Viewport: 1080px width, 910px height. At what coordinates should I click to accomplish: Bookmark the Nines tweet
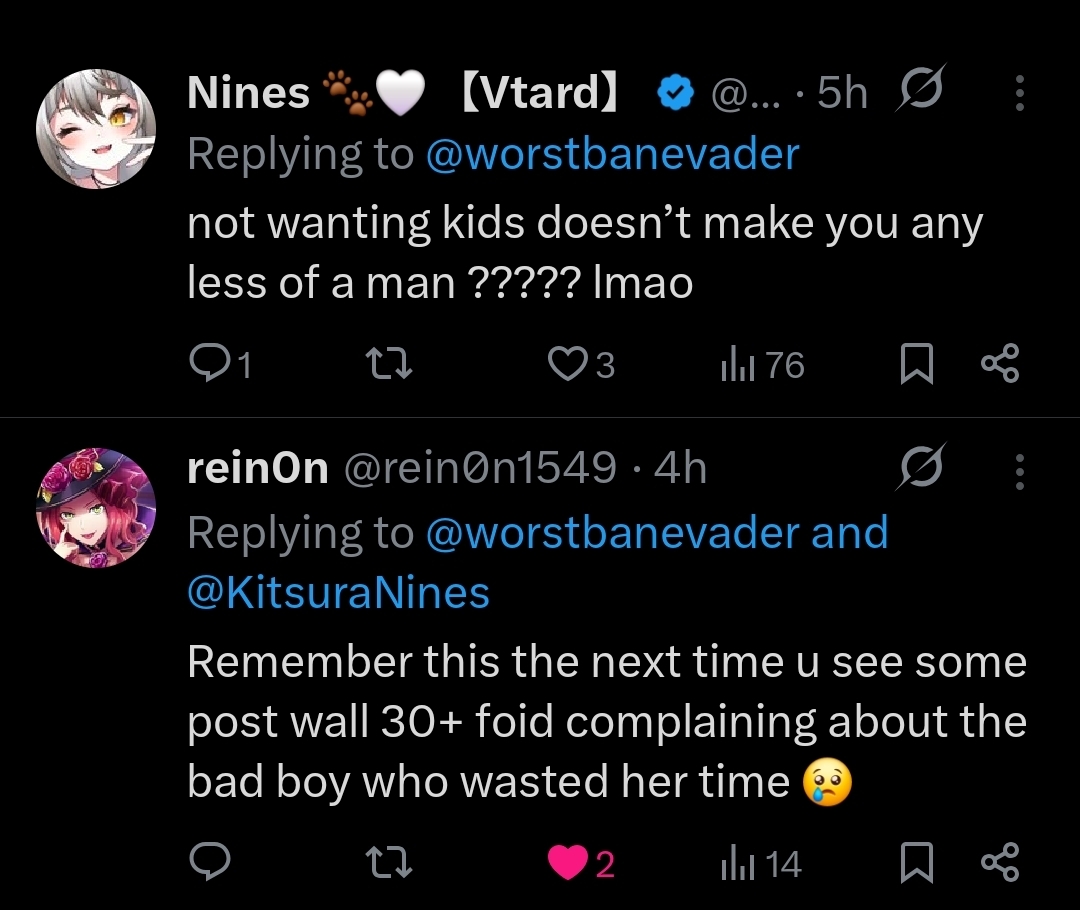pyautogui.click(x=915, y=365)
